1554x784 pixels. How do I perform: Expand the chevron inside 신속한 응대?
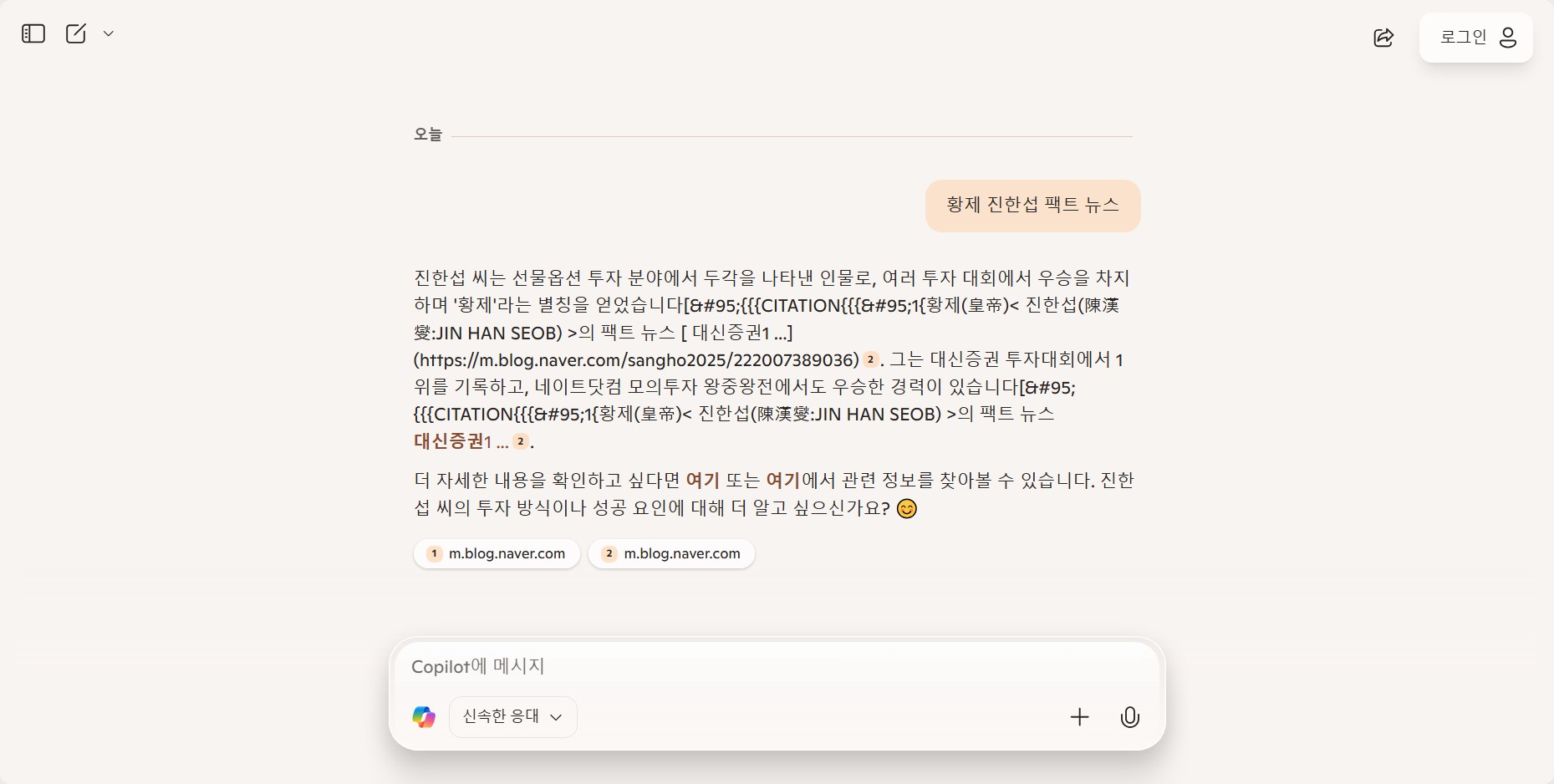tap(556, 717)
